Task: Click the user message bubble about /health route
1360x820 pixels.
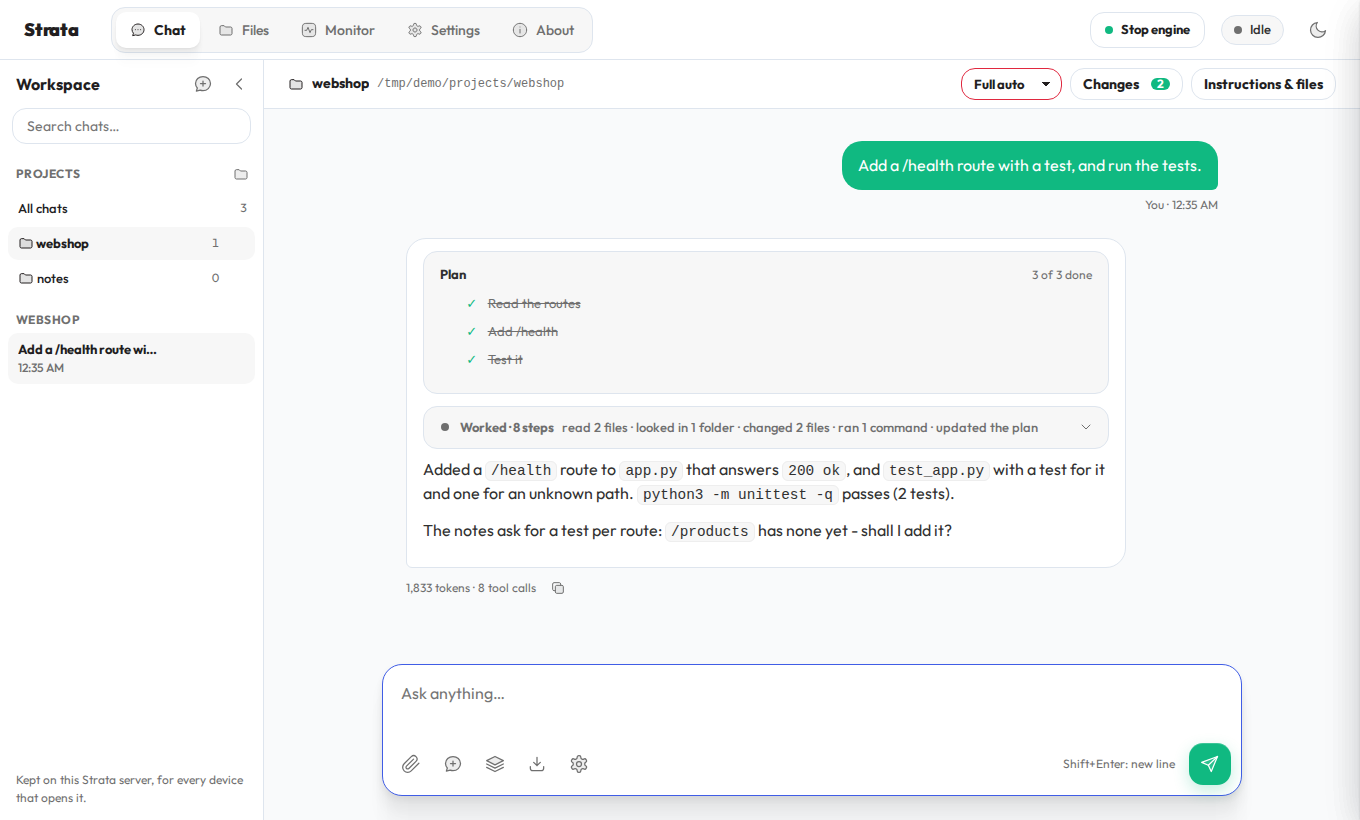Action: pos(1030,165)
